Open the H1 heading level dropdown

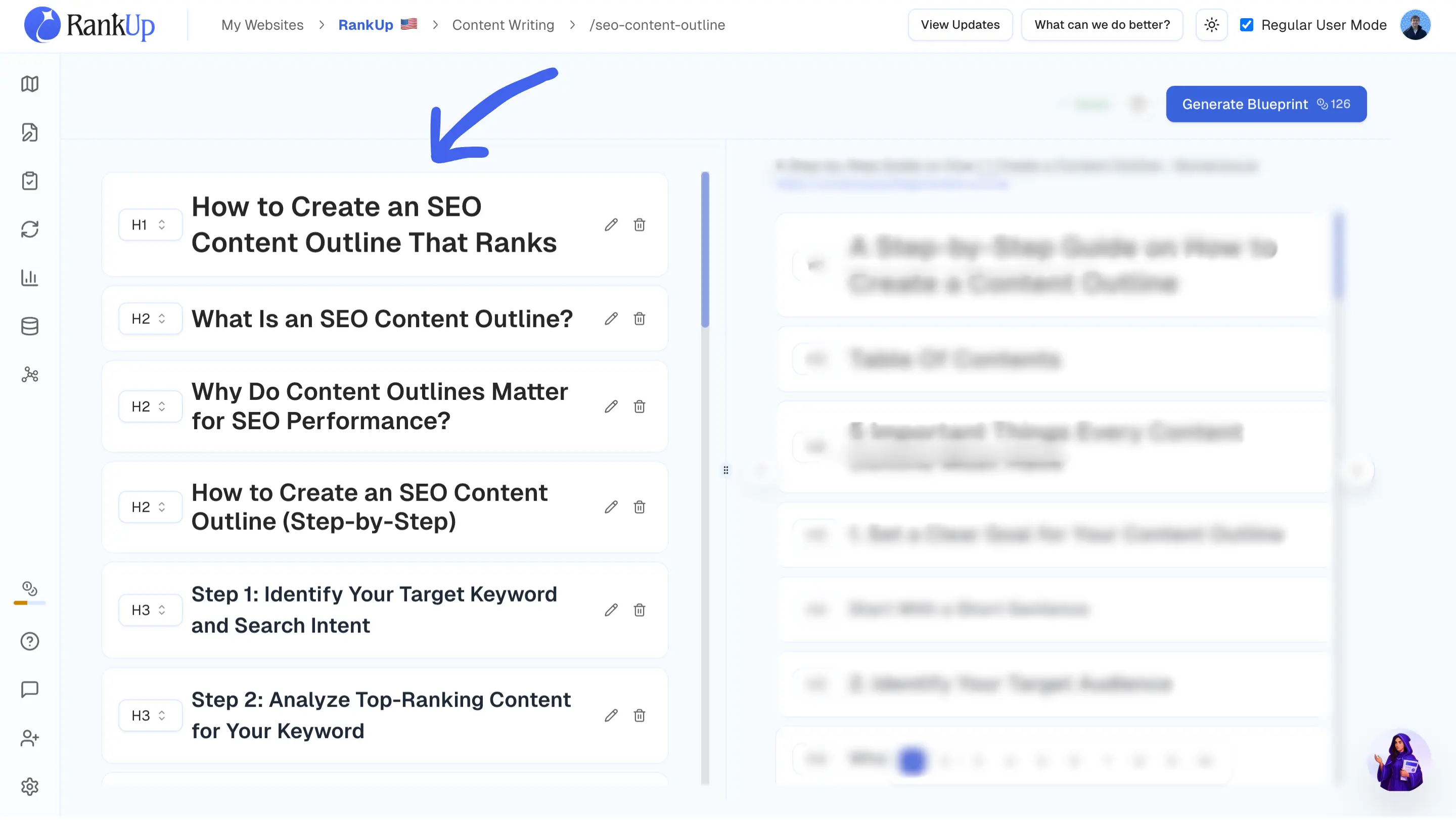150,225
